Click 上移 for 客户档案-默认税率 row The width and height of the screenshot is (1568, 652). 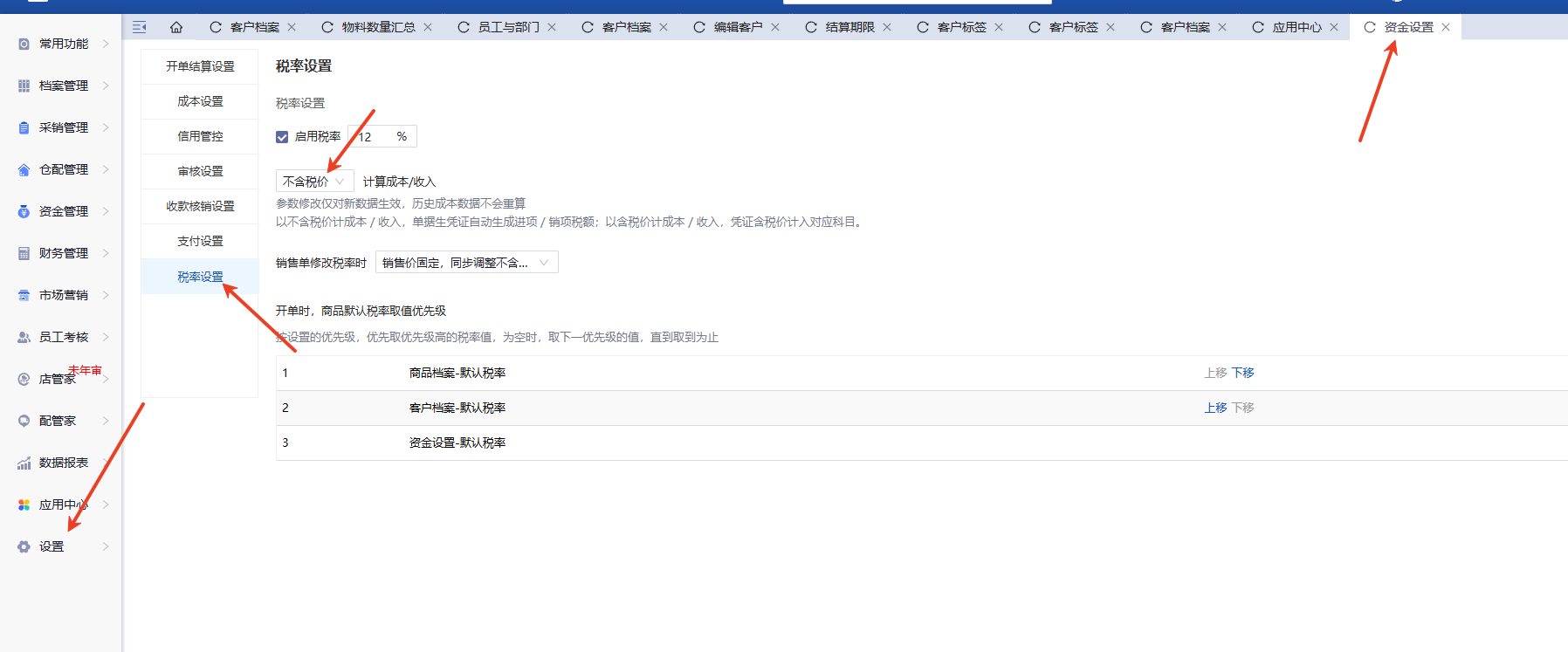pyautogui.click(x=1215, y=408)
